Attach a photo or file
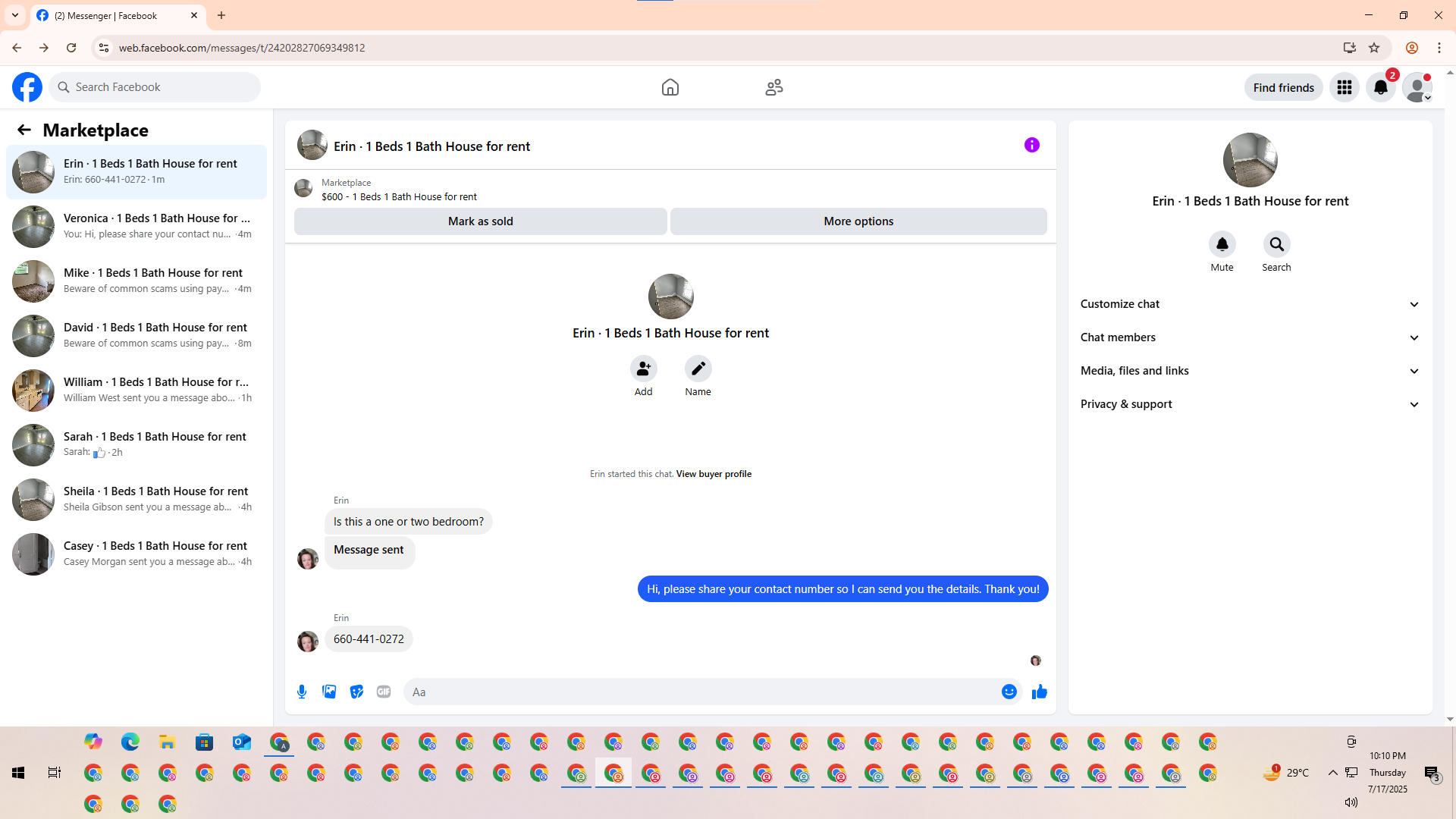This screenshot has height=819, width=1456. (329, 692)
